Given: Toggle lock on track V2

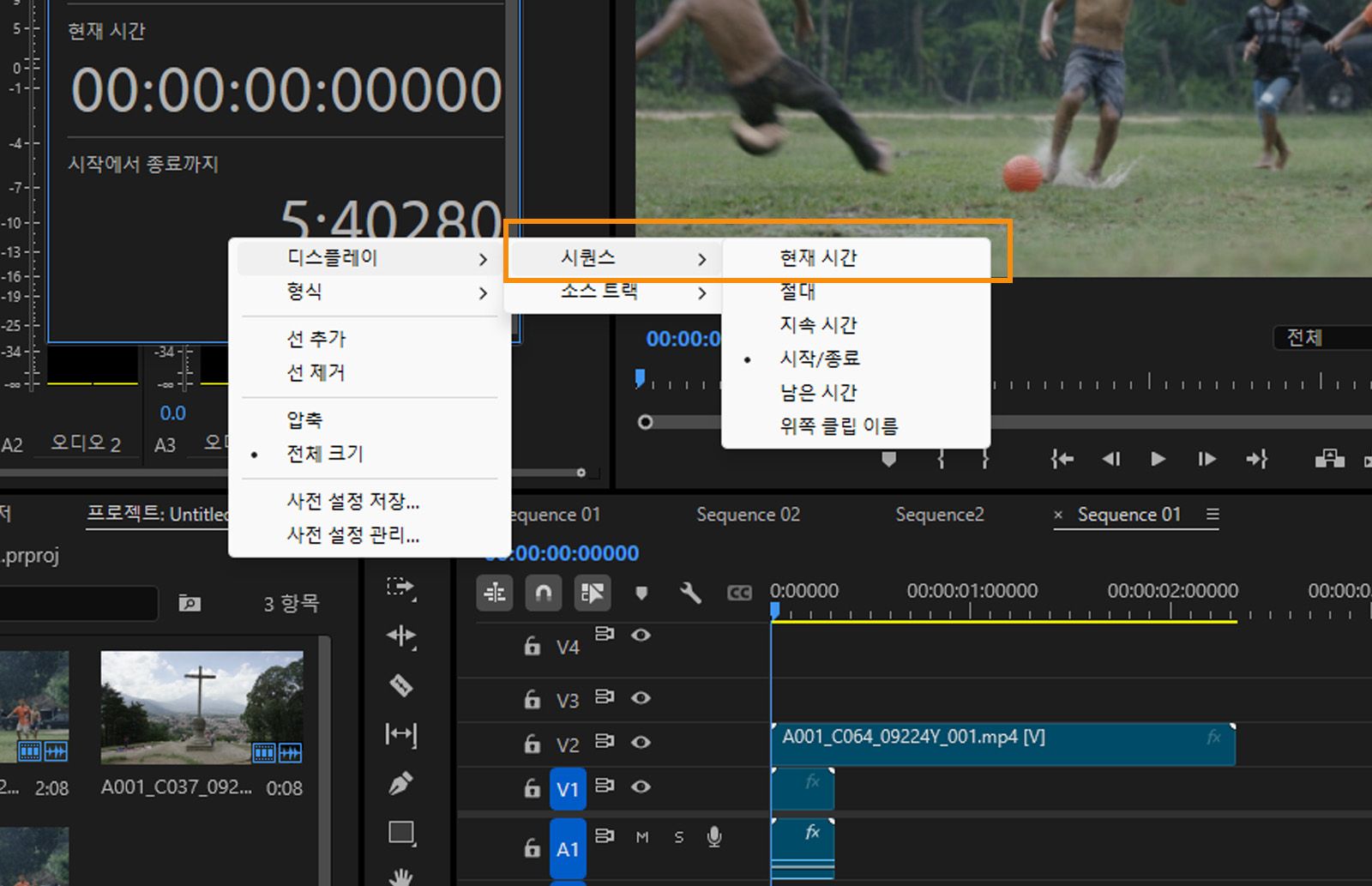Looking at the screenshot, I should [x=533, y=744].
